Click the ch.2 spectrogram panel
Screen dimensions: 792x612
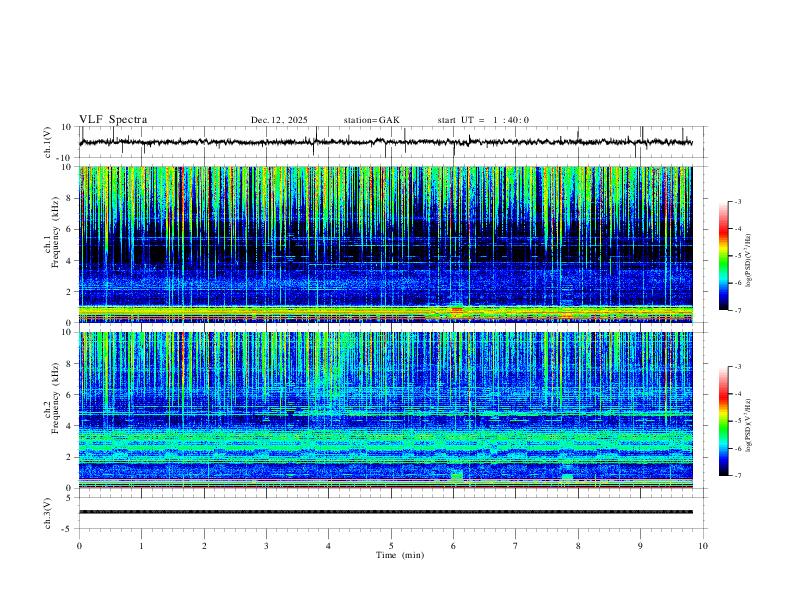coord(385,410)
